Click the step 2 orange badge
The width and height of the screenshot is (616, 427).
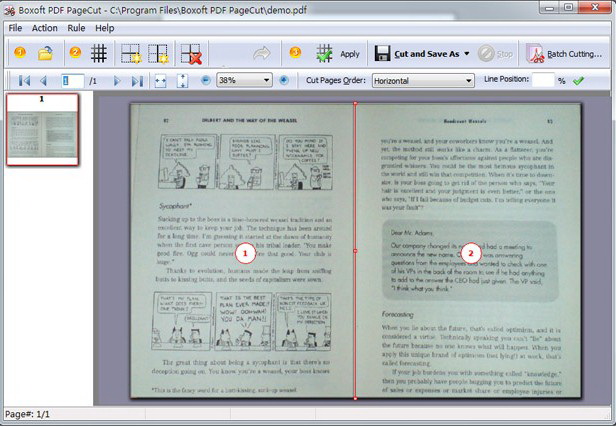click(x=75, y=52)
